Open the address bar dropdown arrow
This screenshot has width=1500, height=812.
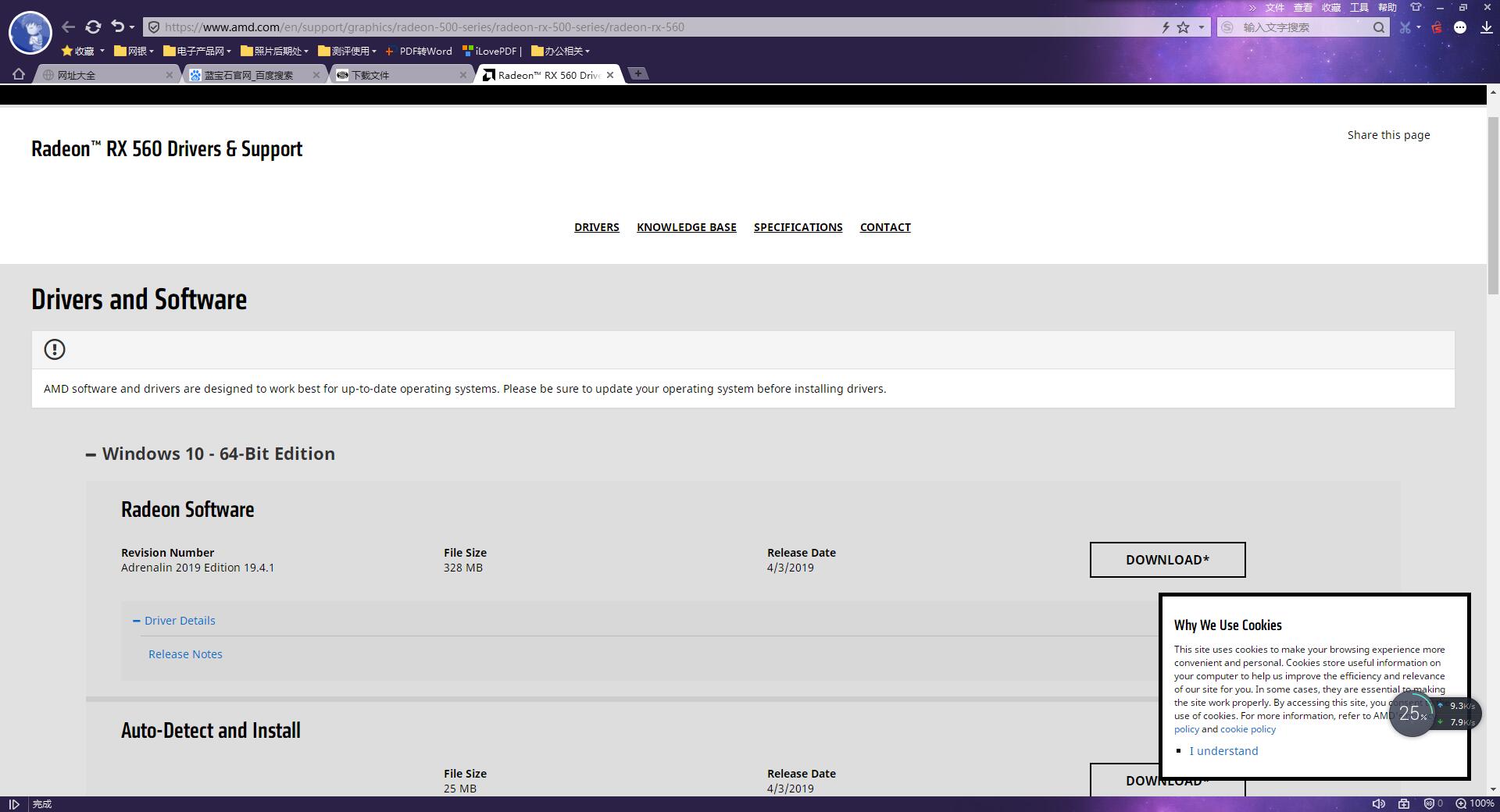1202,27
